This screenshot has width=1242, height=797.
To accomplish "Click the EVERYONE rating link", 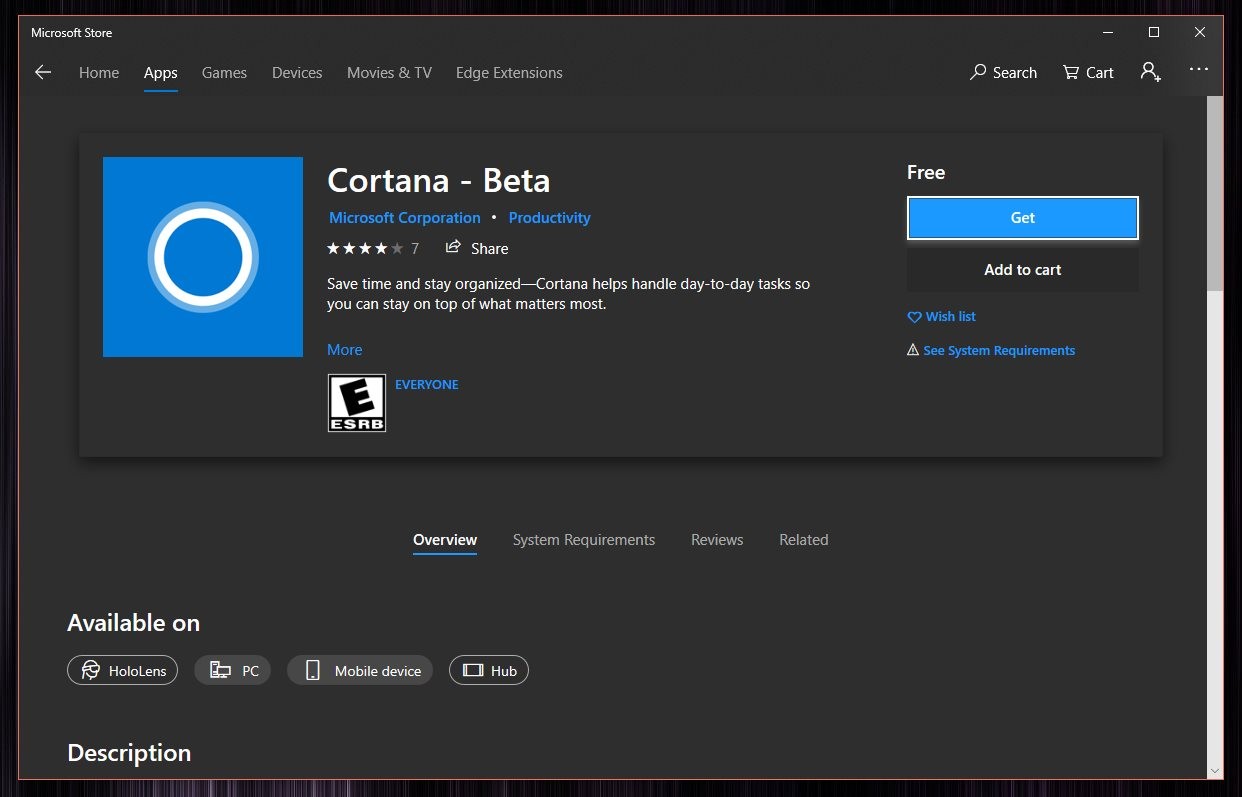I will 427,385.
